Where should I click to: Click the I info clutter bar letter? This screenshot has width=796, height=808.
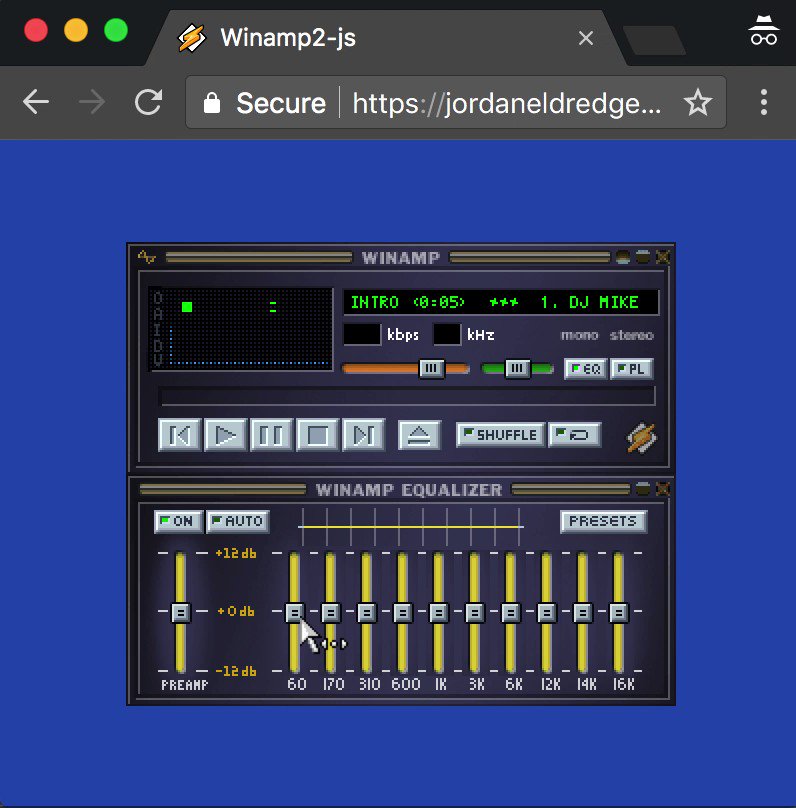(x=158, y=329)
